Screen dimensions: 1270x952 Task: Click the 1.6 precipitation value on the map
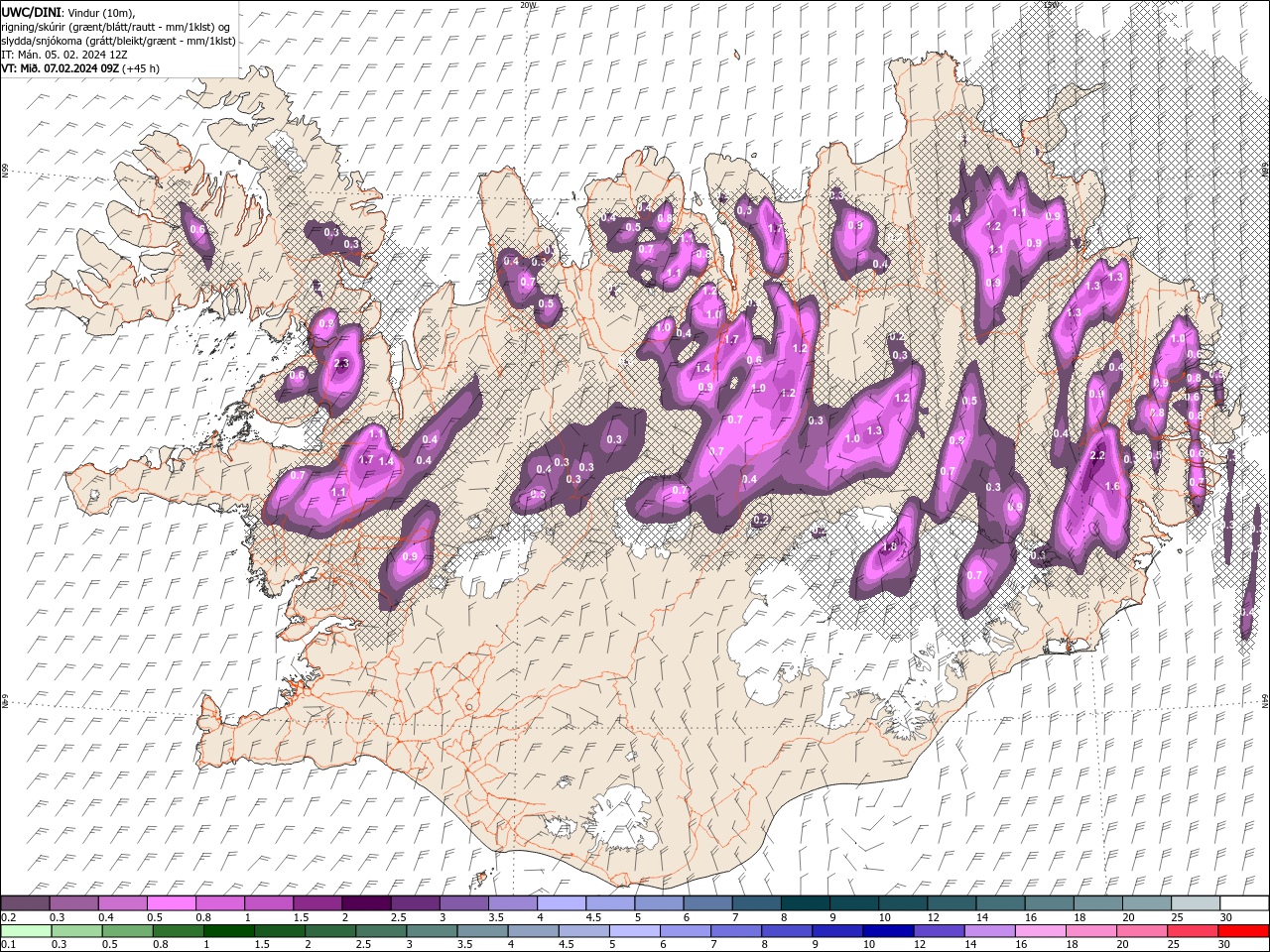tap(1112, 486)
